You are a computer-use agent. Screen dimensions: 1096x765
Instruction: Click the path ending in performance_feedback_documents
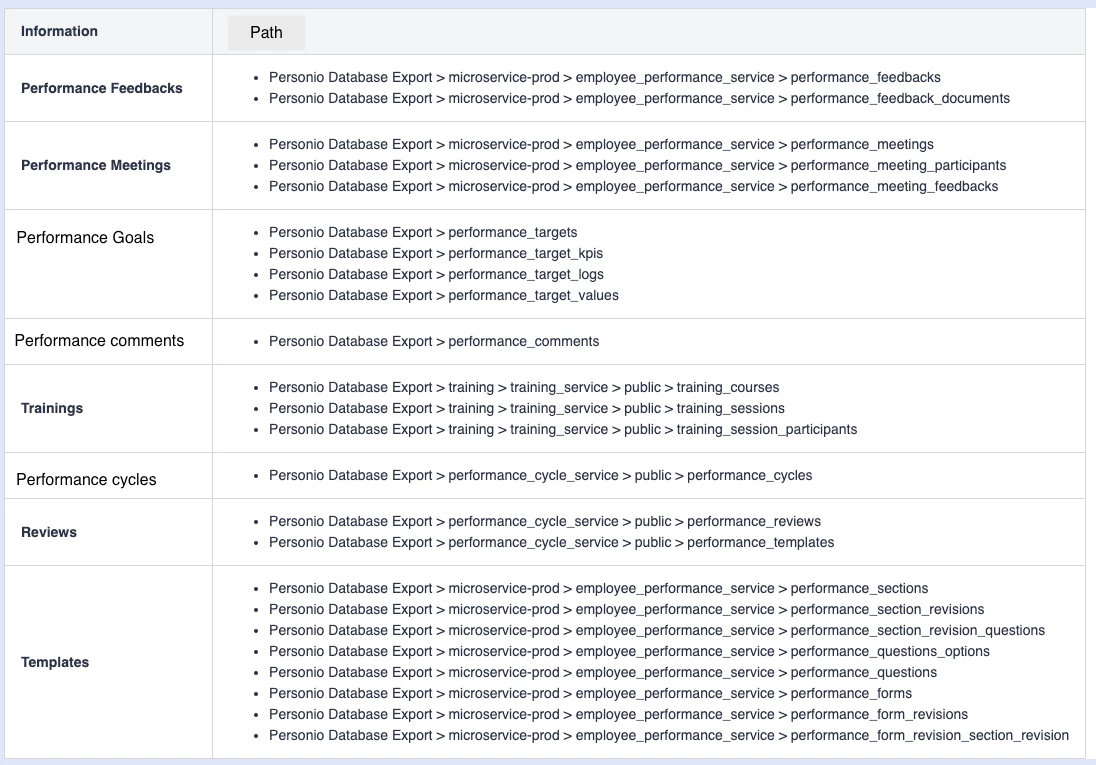(640, 99)
